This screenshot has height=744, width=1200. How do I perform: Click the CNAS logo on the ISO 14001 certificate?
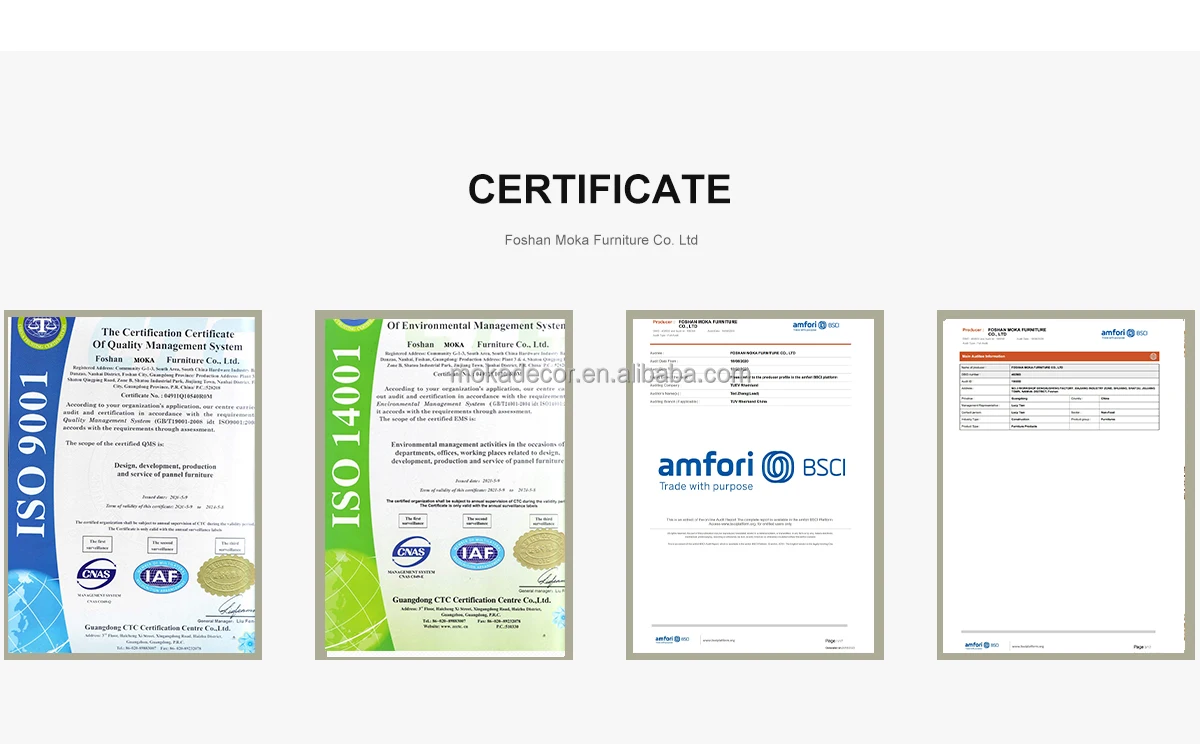click(x=411, y=552)
